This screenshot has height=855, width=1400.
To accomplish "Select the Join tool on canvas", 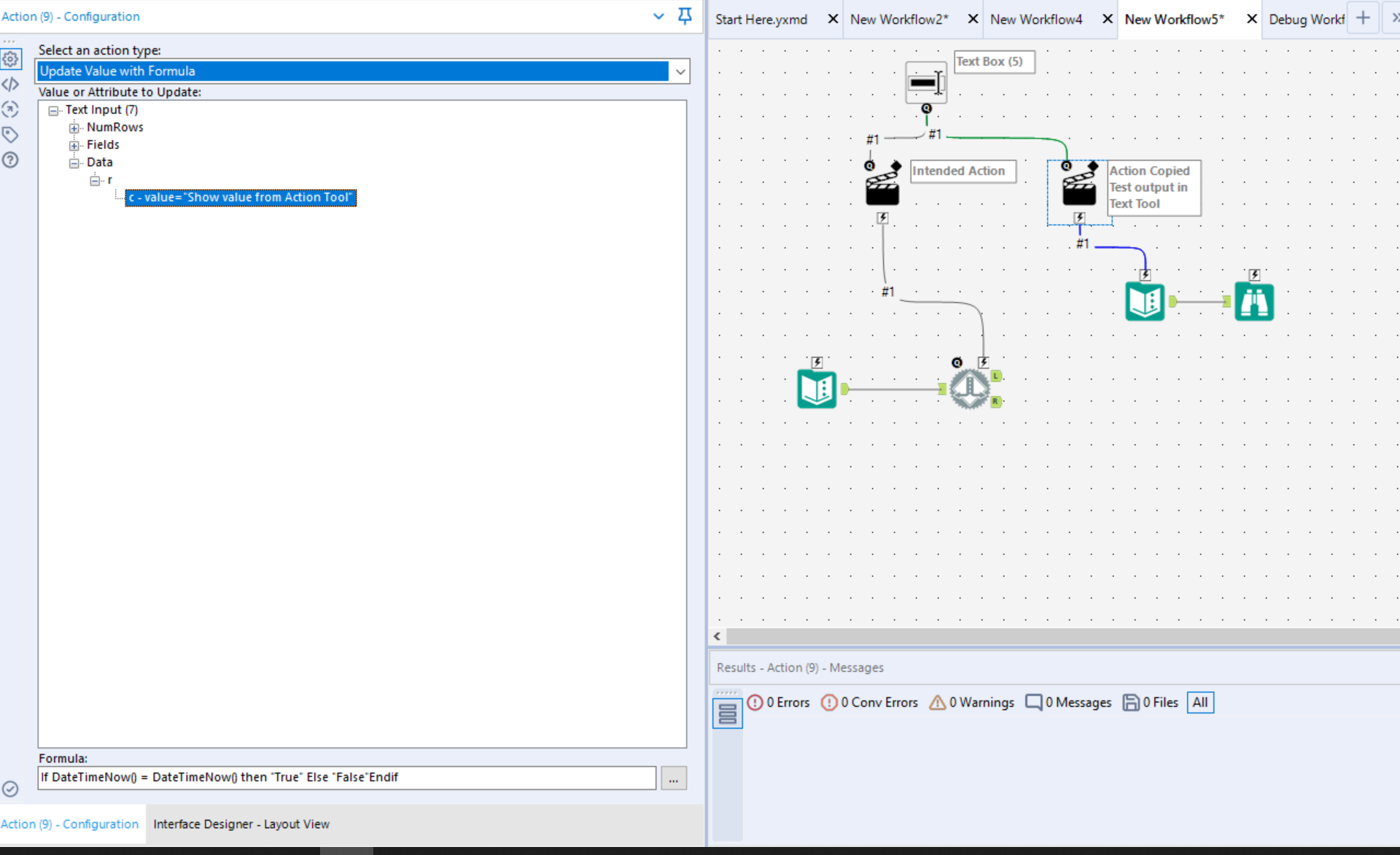I will [969, 388].
